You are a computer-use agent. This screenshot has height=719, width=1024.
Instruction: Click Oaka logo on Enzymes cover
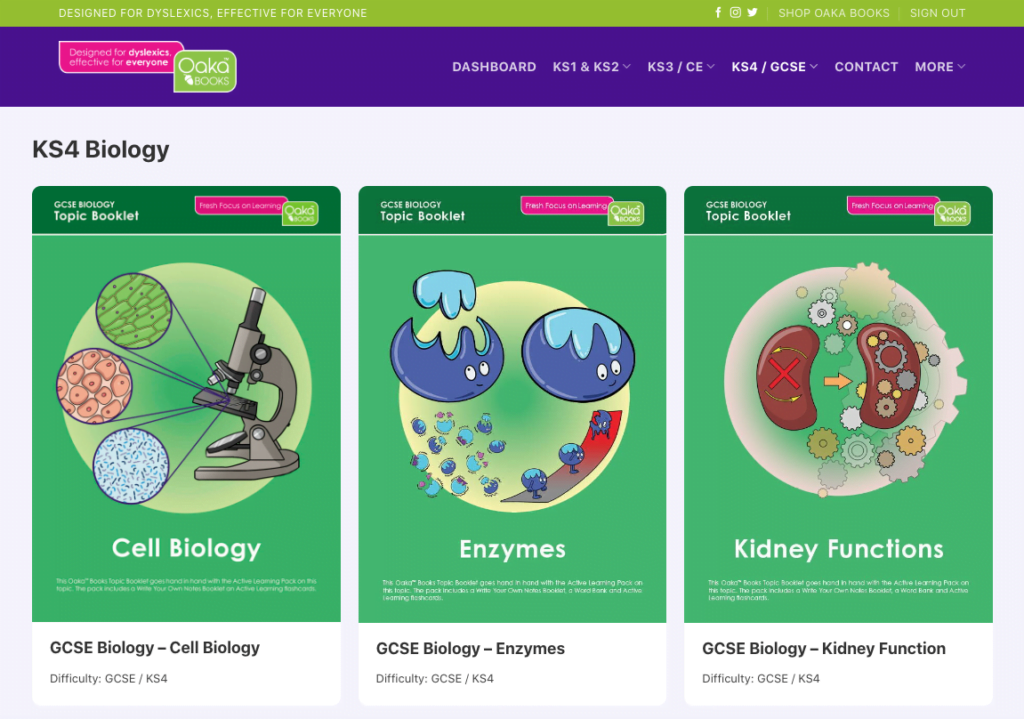click(626, 212)
